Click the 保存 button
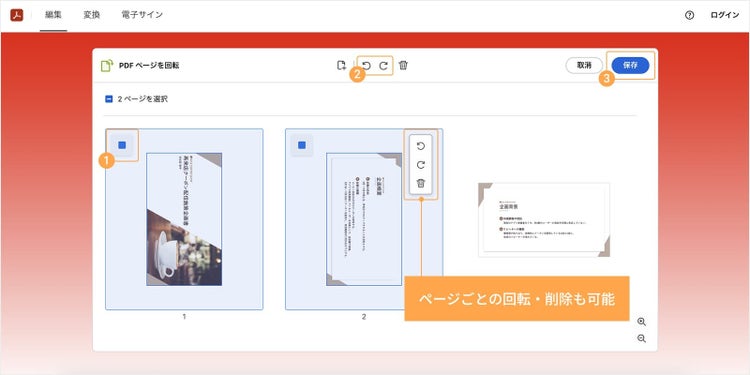This screenshot has width=750, height=375. [630, 66]
